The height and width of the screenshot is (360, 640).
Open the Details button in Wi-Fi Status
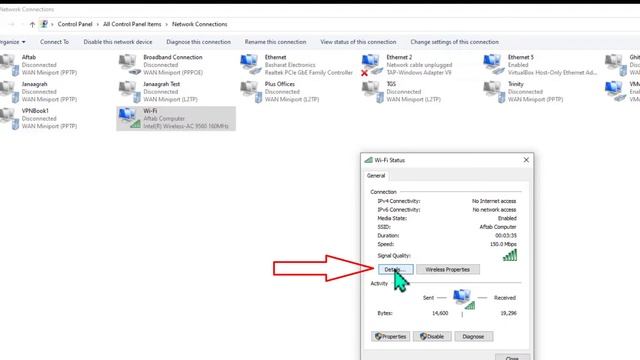click(396, 269)
